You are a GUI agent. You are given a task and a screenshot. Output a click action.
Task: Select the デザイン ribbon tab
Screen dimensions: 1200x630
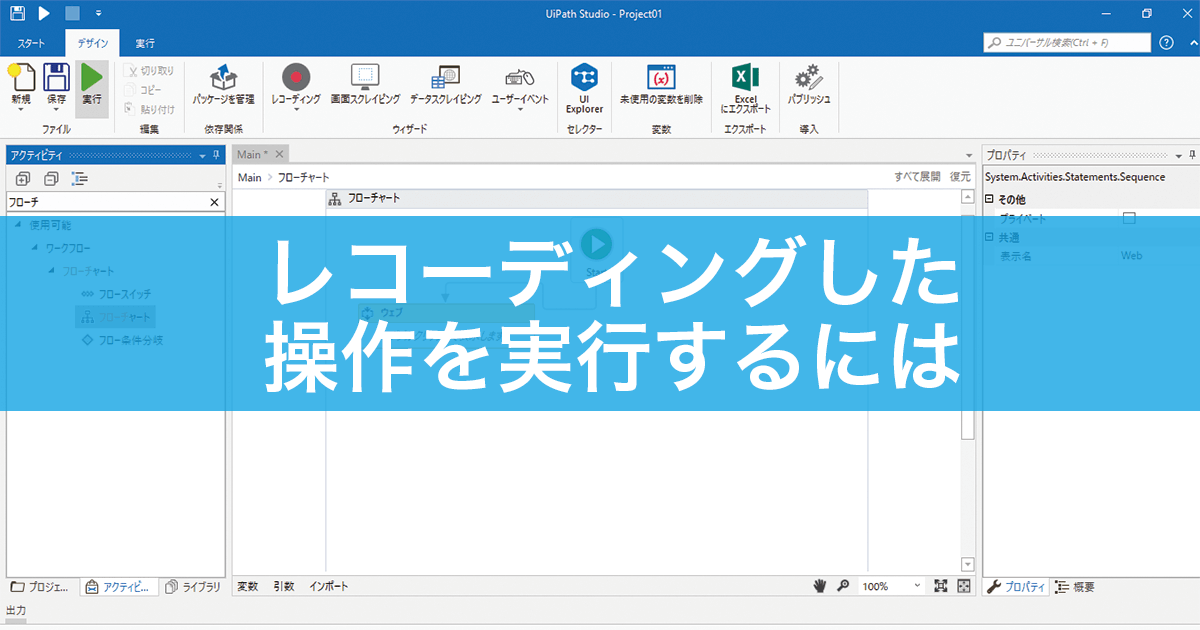click(x=92, y=44)
